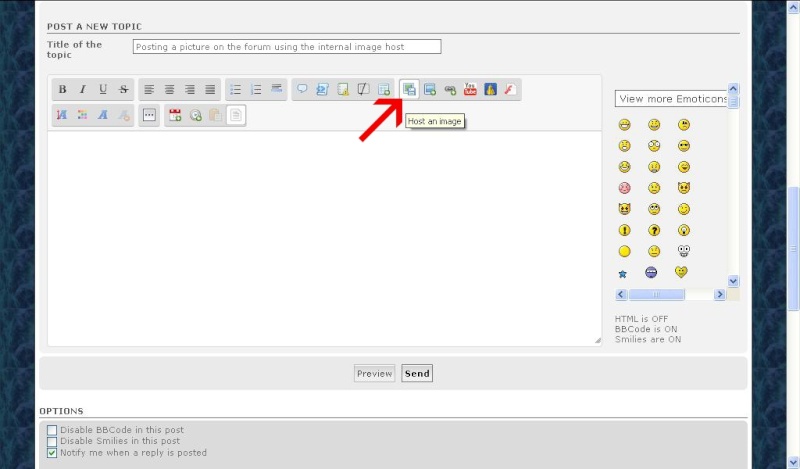Click the Preview button

(x=374, y=374)
